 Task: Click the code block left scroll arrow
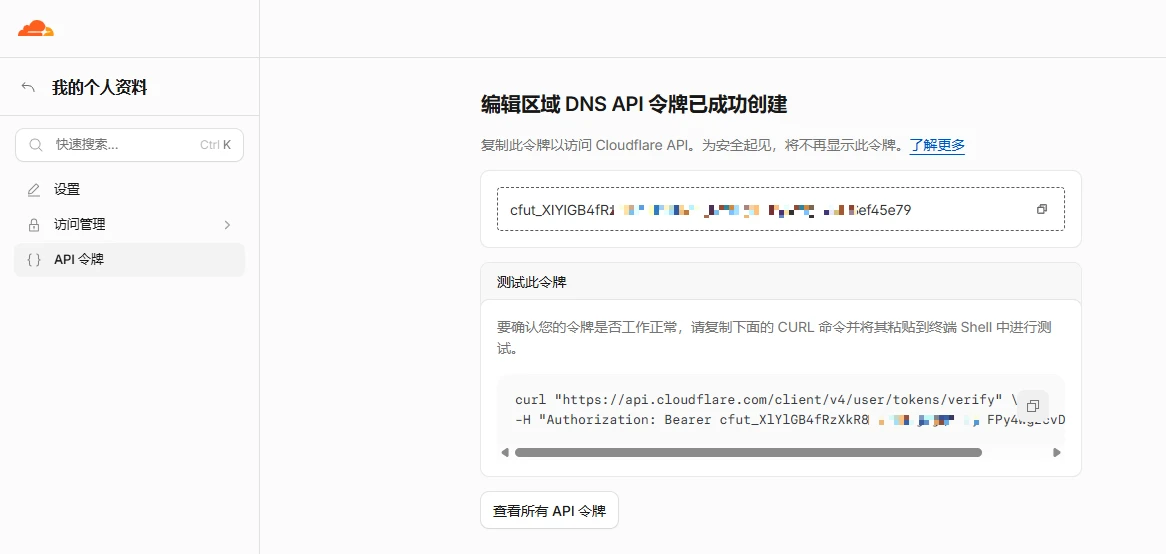click(505, 452)
